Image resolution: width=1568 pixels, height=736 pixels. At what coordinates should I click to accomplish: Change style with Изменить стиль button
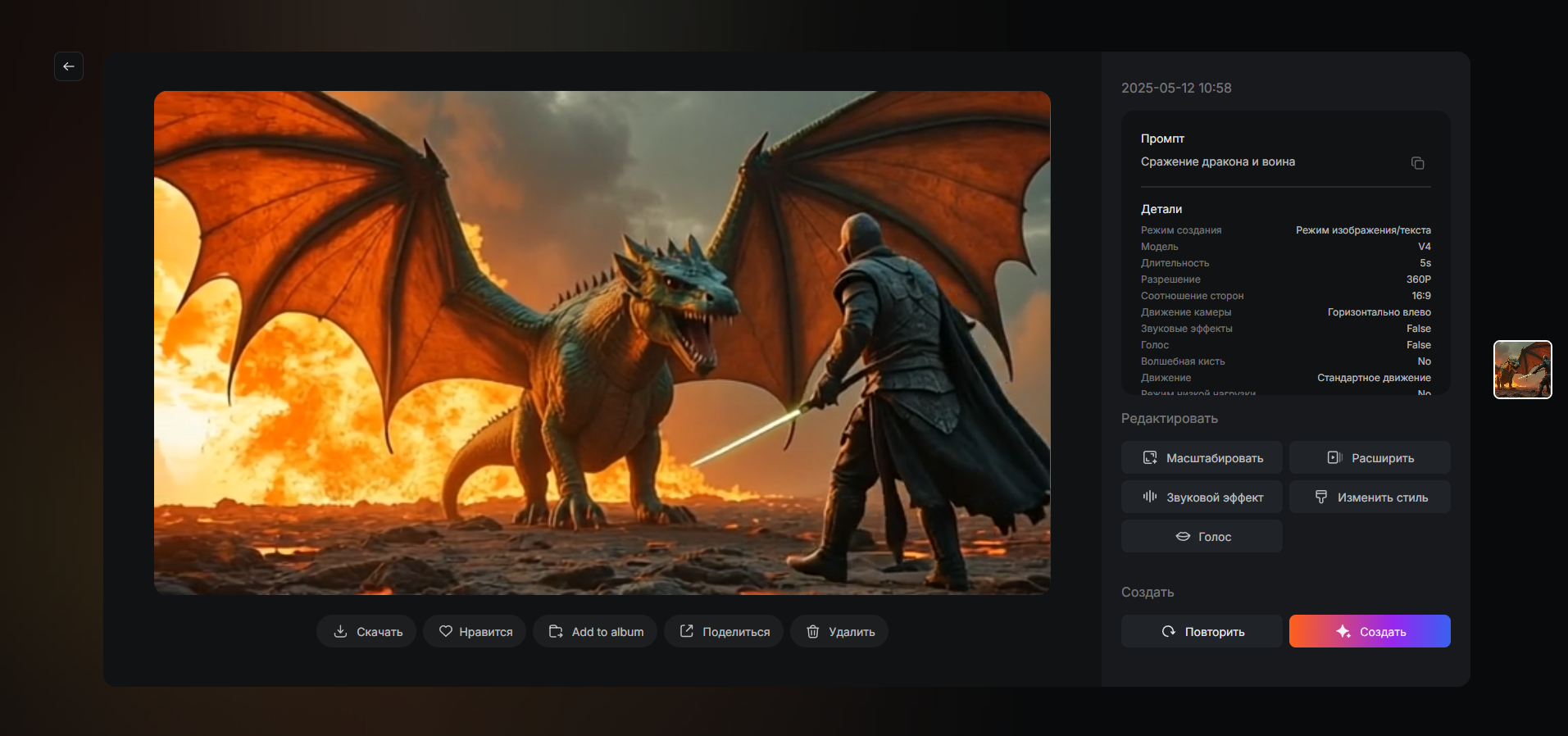(x=1370, y=497)
